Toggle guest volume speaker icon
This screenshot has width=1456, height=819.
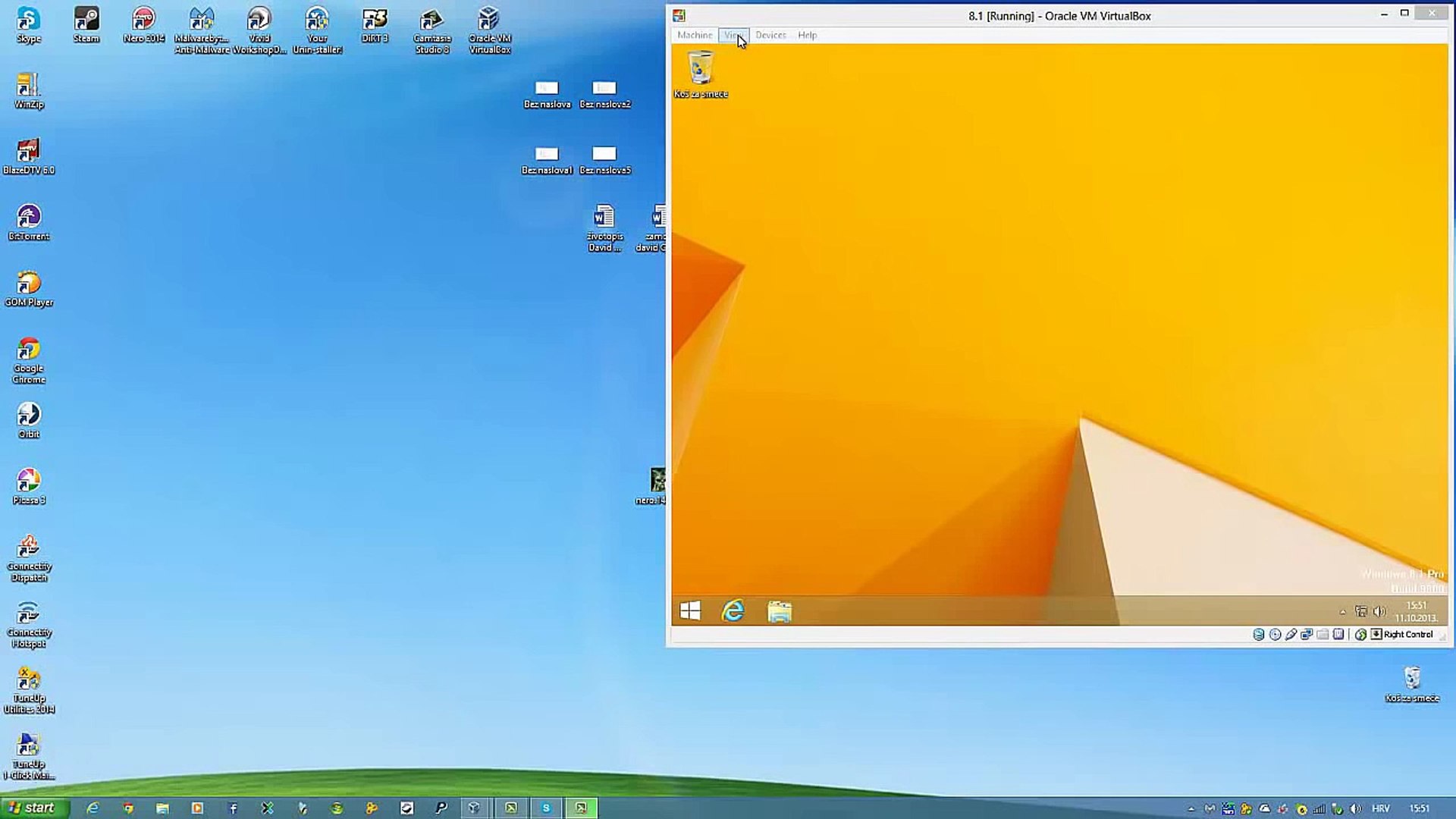click(1379, 611)
